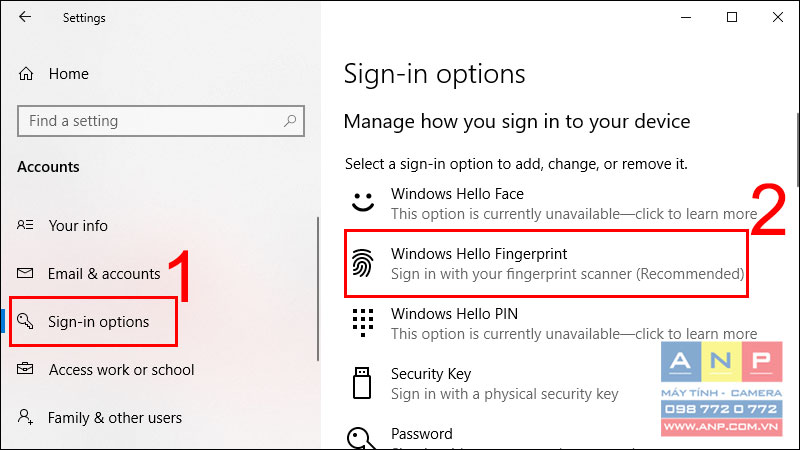This screenshot has width=800, height=450.
Task: Click the Email & accounts envelope icon
Action: point(25,273)
